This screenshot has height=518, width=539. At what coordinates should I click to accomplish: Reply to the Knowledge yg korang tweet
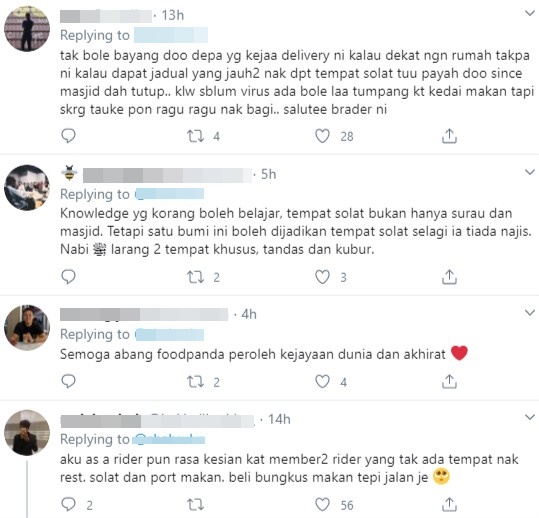click(x=68, y=277)
